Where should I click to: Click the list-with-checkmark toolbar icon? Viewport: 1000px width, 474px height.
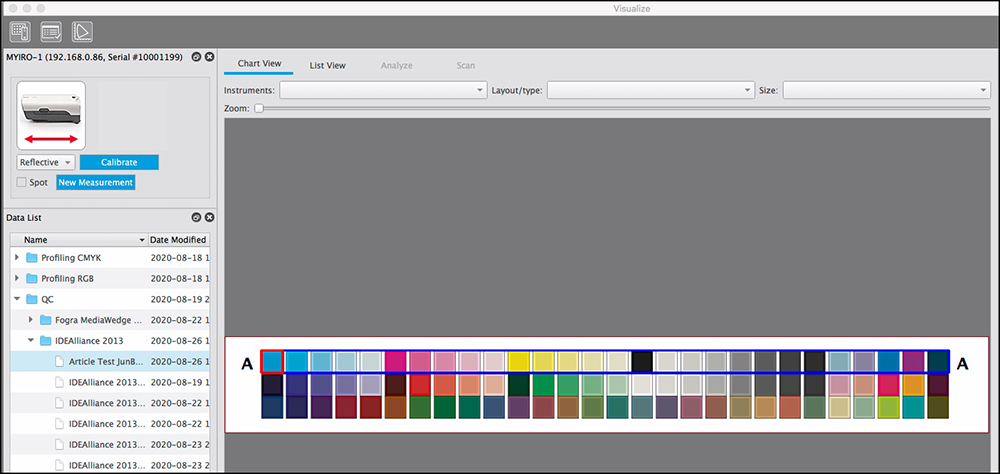pyautogui.click(x=51, y=32)
